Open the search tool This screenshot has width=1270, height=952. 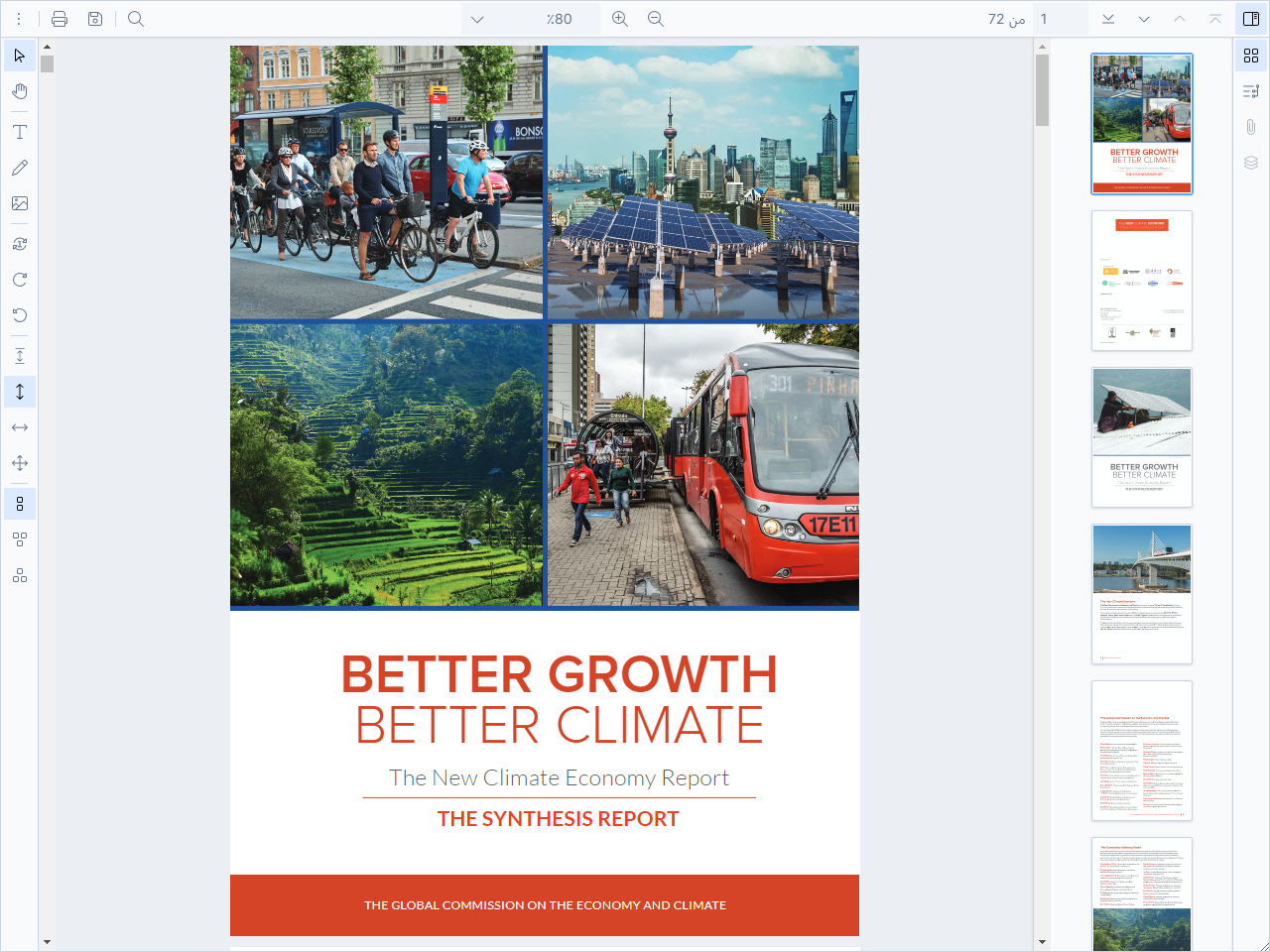click(136, 19)
